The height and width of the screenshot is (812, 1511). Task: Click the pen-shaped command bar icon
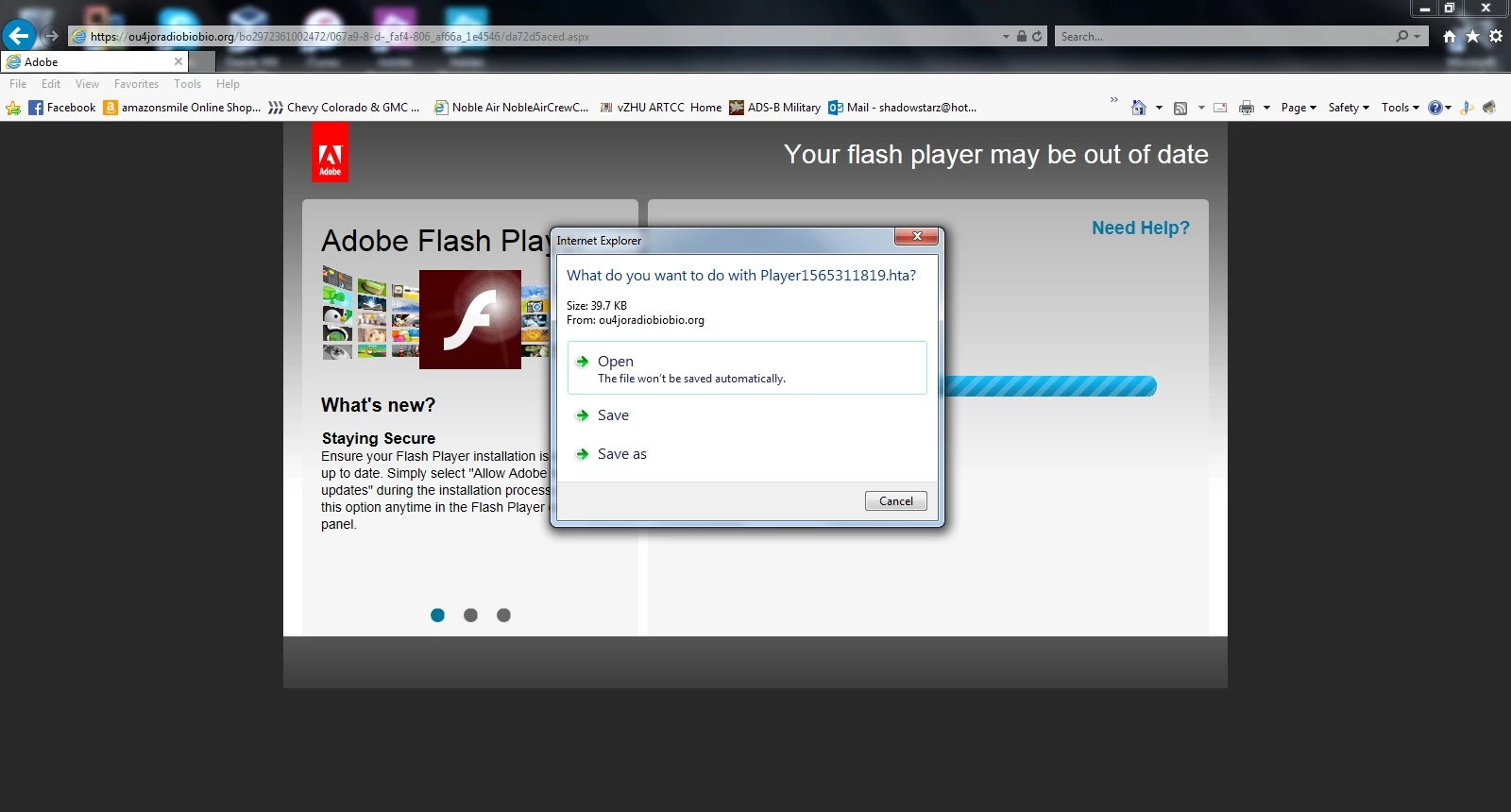point(1467,108)
